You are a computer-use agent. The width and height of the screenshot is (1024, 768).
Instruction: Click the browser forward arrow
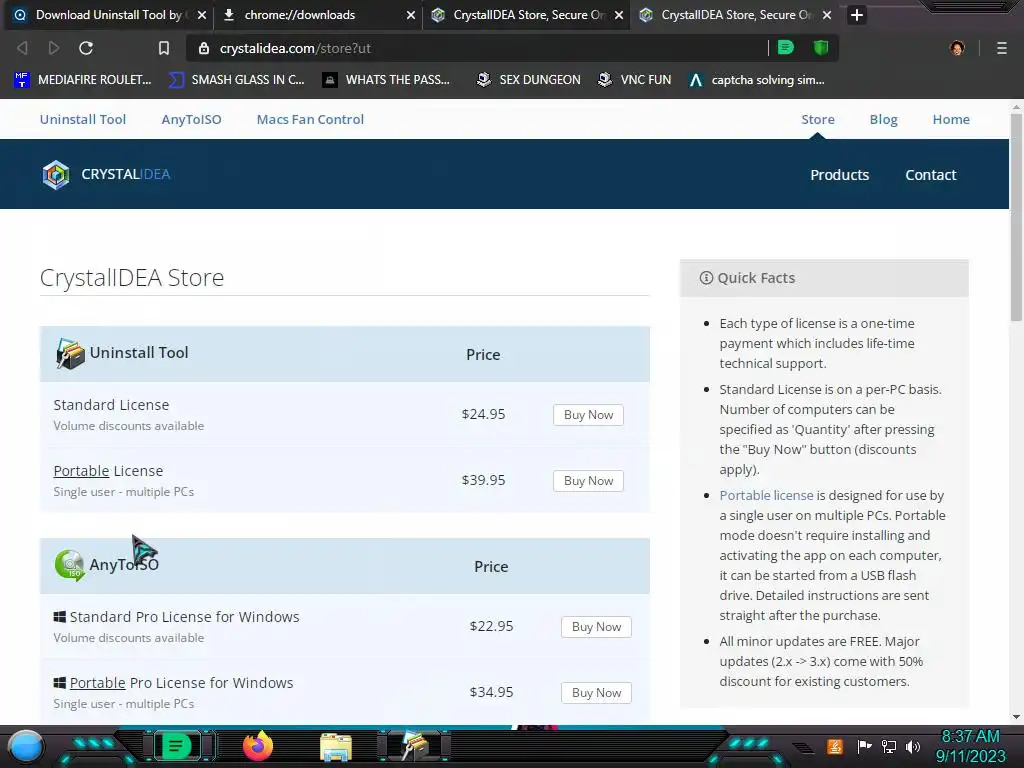coord(54,48)
